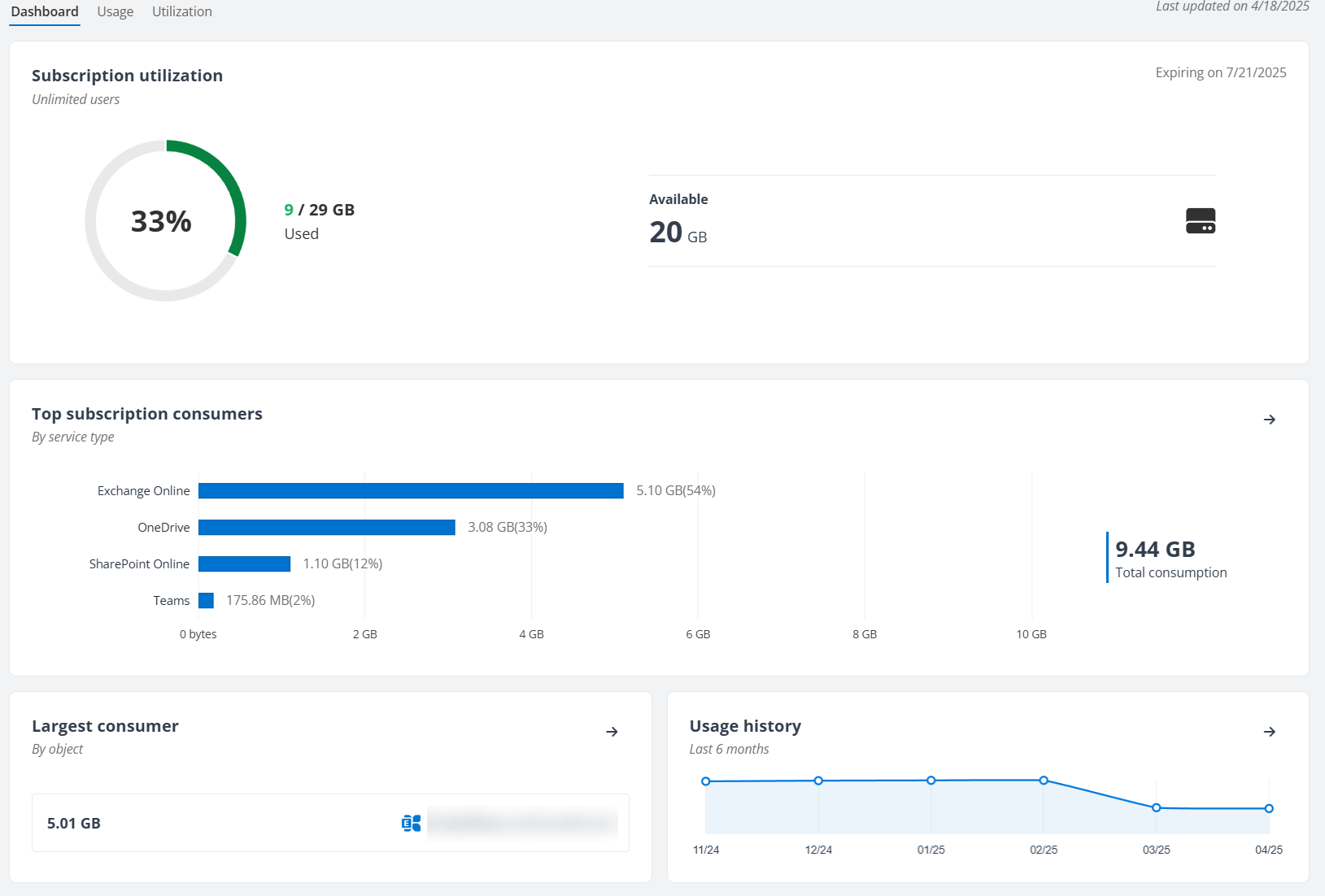Click the storage subscription icon beside Available 20 GB

pyautogui.click(x=1199, y=220)
